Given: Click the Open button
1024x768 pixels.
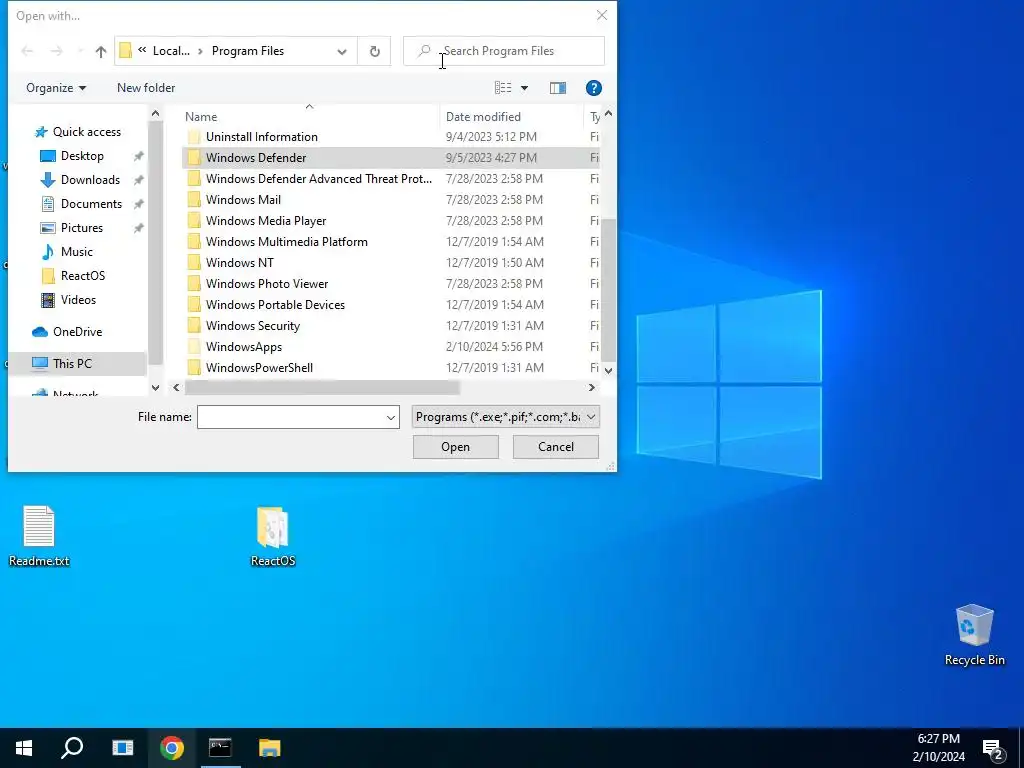Looking at the screenshot, I should (455, 447).
